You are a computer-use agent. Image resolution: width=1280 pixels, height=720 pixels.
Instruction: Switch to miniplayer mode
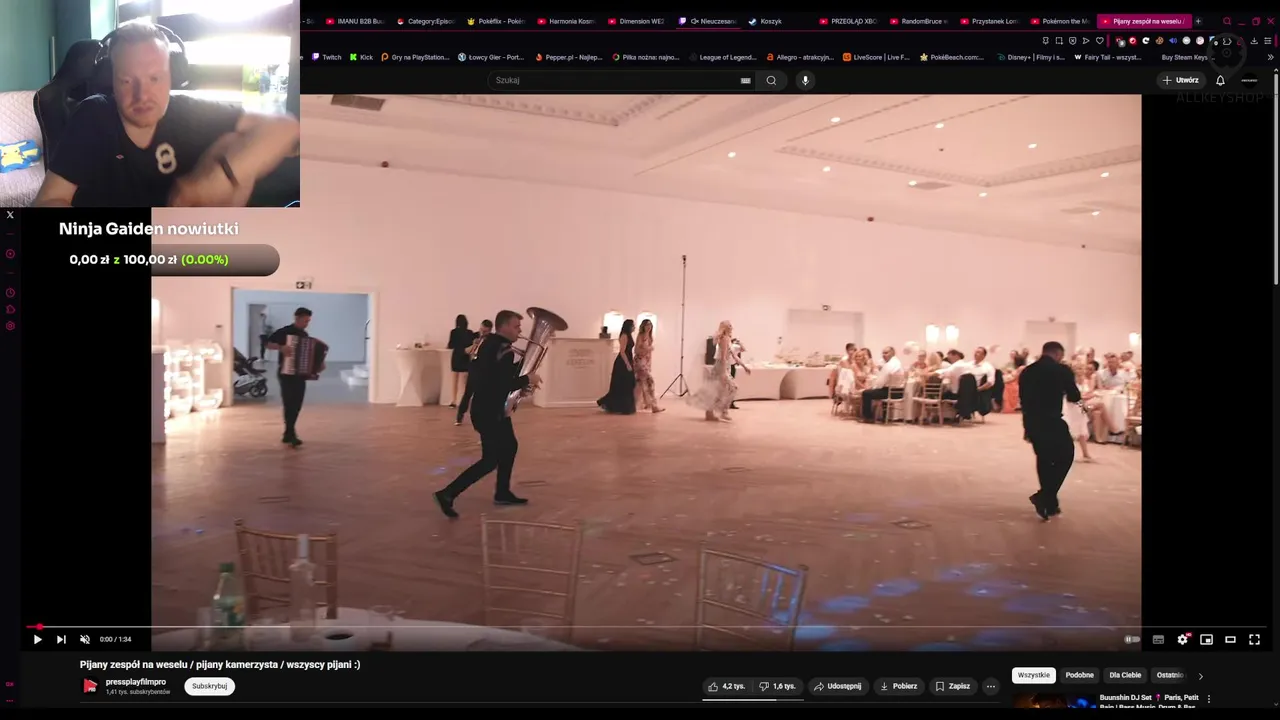coord(1207,639)
